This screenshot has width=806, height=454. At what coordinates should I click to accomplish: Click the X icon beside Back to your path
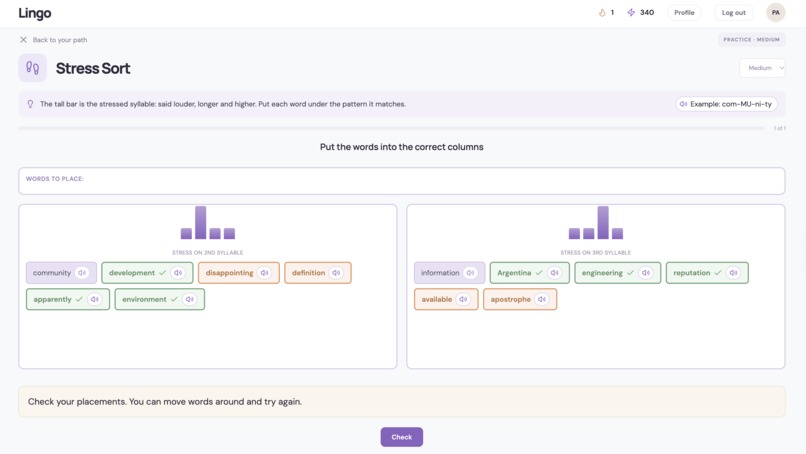coord(23,40)
